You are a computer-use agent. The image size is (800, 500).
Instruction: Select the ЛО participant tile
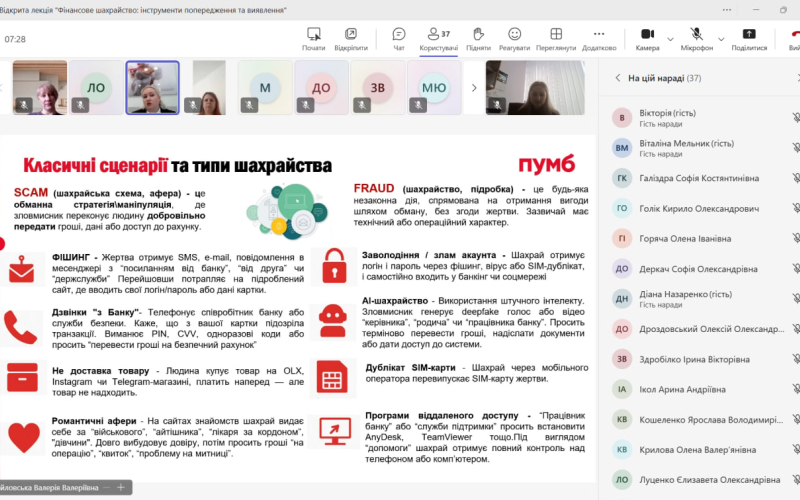(96, 88)
